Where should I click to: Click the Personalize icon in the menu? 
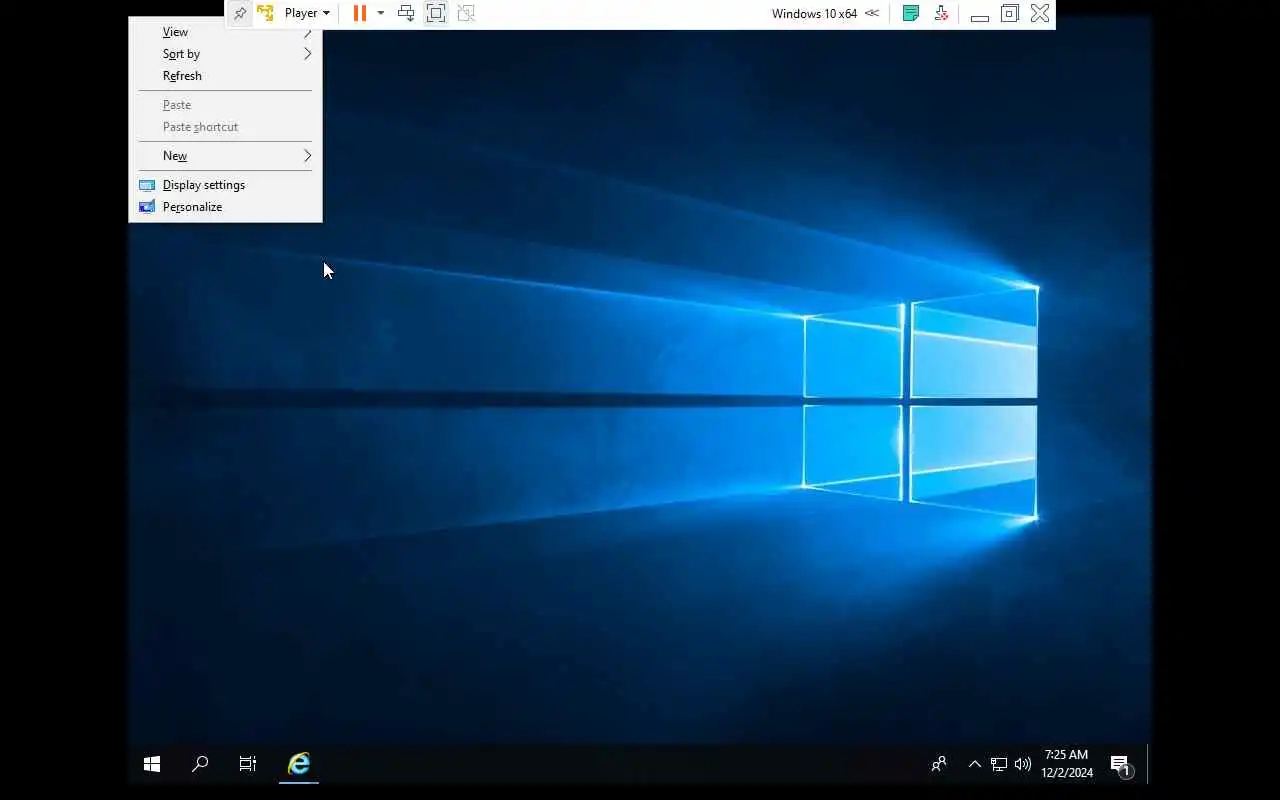coord(147,207)
